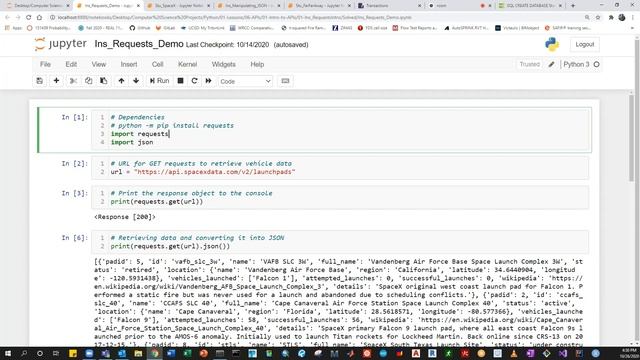
Task: Open Windows taskbar search
Action: 24,353
